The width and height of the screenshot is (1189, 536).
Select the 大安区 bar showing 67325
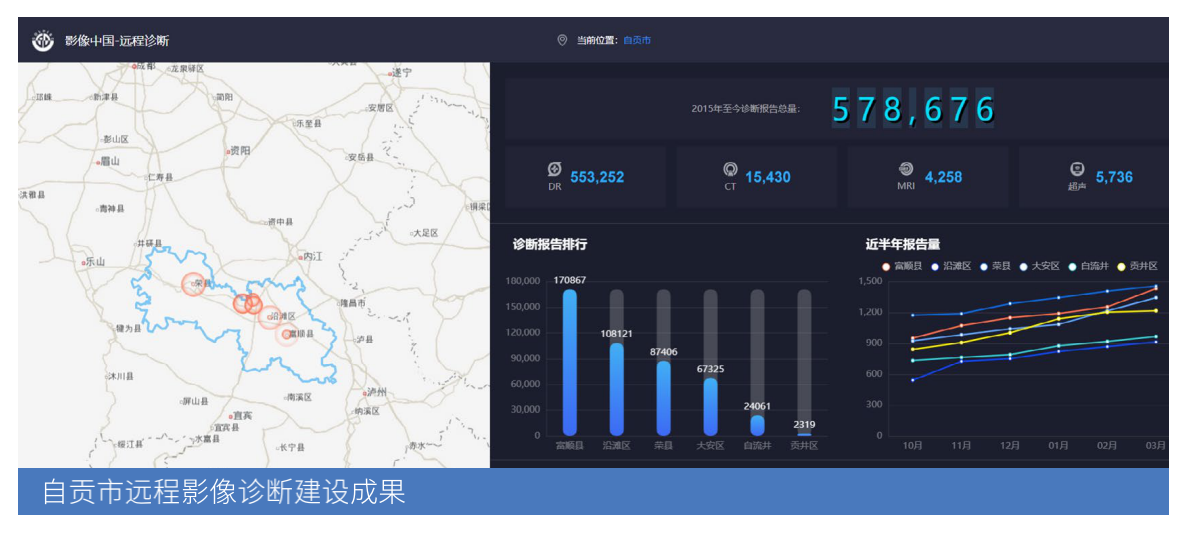[x=710, y=406]
